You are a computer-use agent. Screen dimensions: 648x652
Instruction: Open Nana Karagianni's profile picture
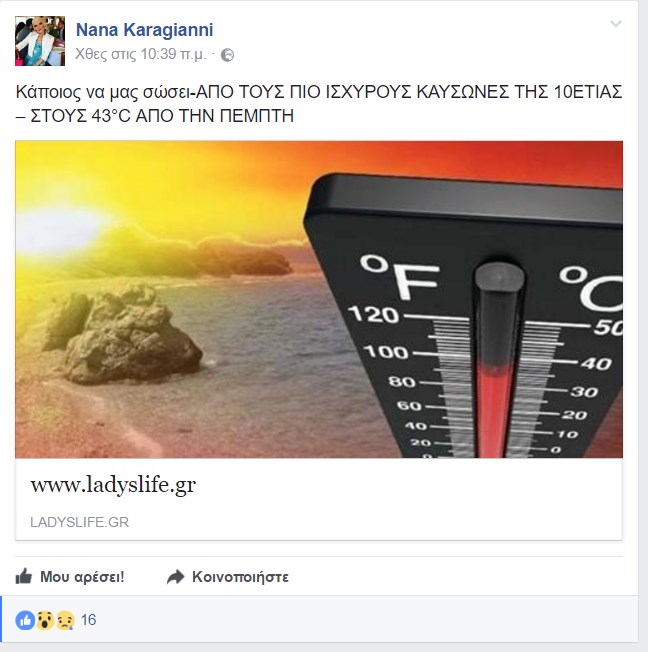(x=40, y=41)
